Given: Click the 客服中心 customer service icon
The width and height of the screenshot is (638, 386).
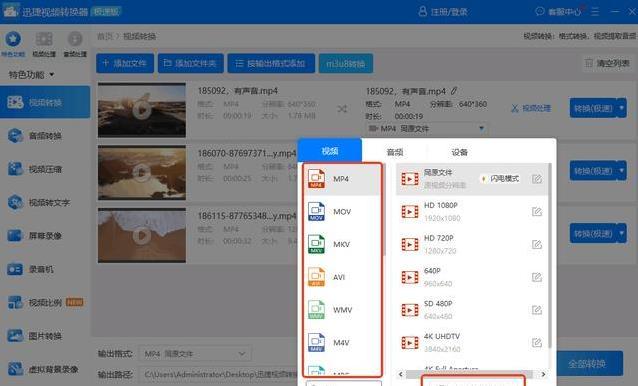Looking at the screenshot, I should click(540, 11).
